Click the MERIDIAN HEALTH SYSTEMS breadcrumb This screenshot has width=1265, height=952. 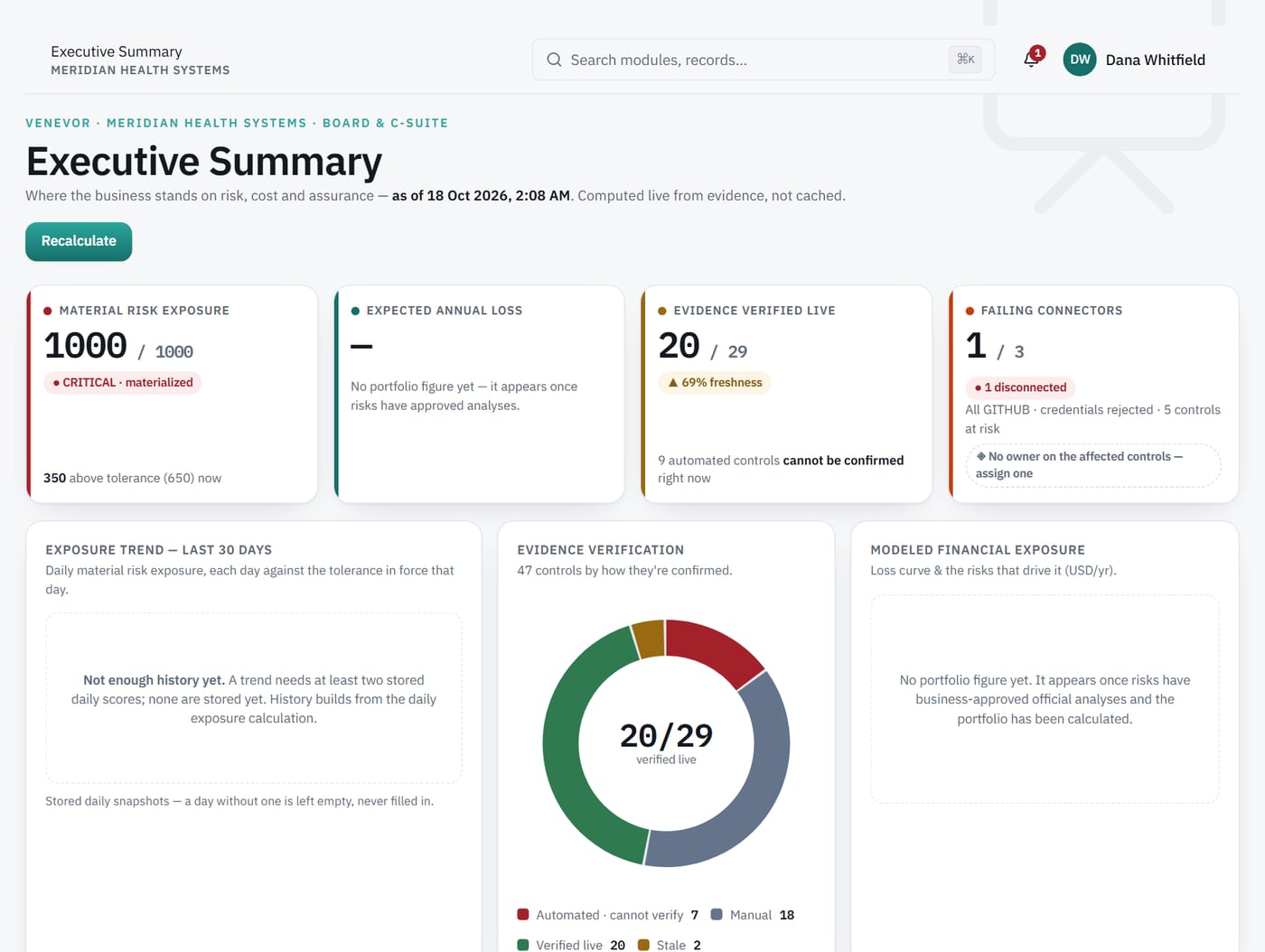pos(207,123)
